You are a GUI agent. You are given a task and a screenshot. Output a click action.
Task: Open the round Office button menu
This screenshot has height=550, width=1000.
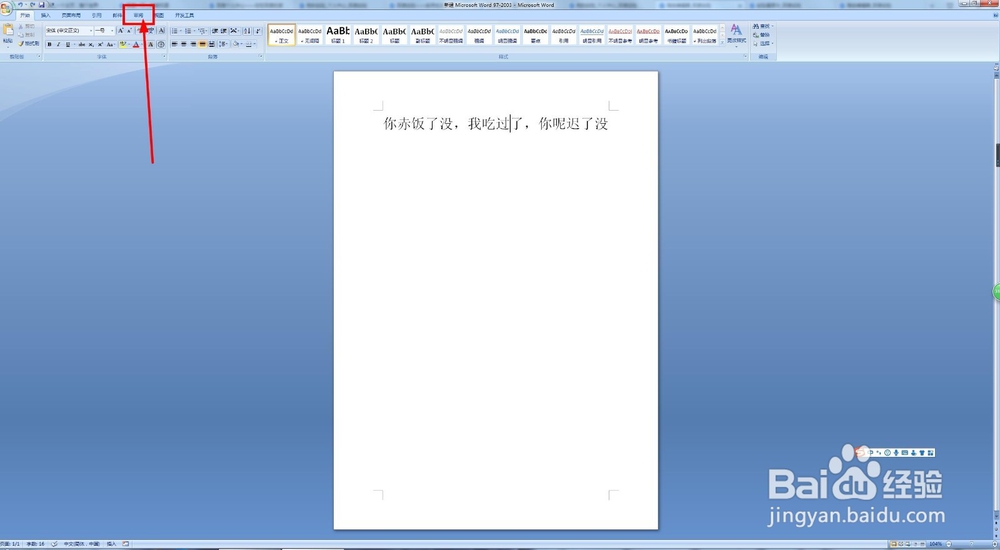tap(6, 8)
